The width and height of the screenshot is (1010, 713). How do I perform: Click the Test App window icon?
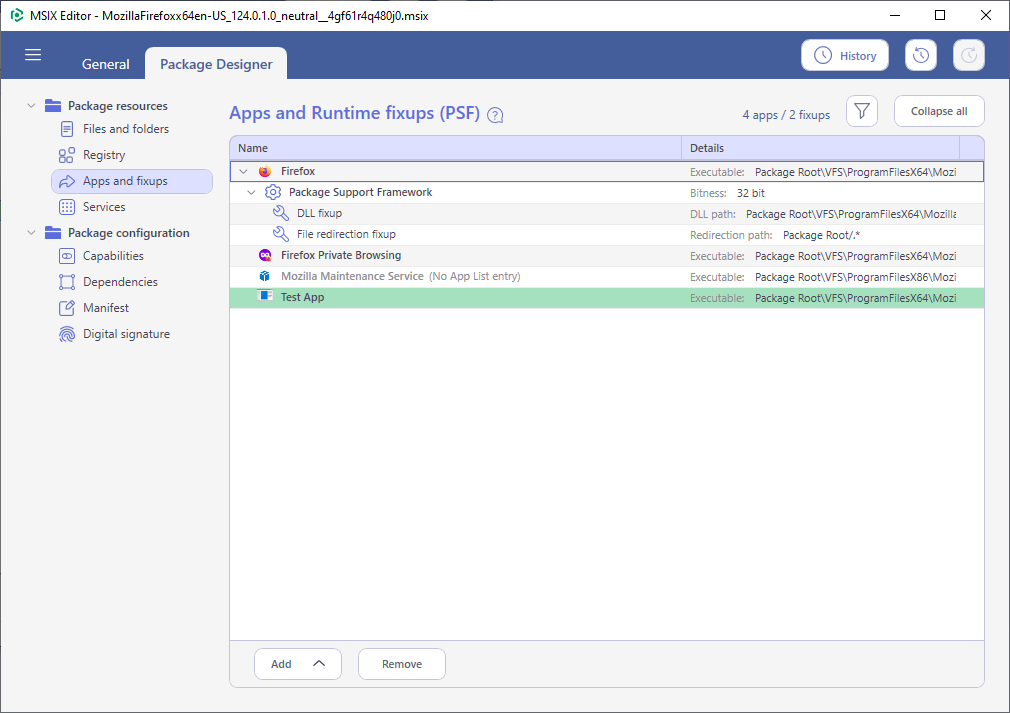pyautogui.click(x=265, y=296)
